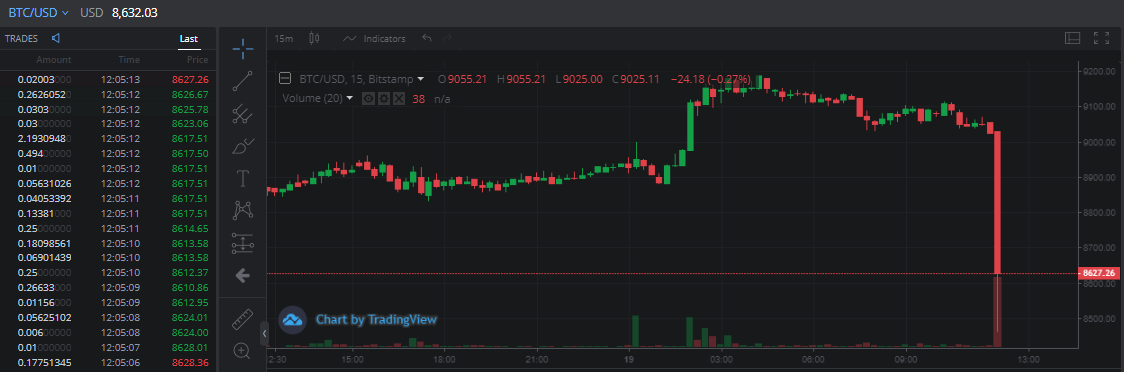Select the crosshair cursor tool
Screen dimensions: 1124x372
pyautogui.click(x=242, y=49)
